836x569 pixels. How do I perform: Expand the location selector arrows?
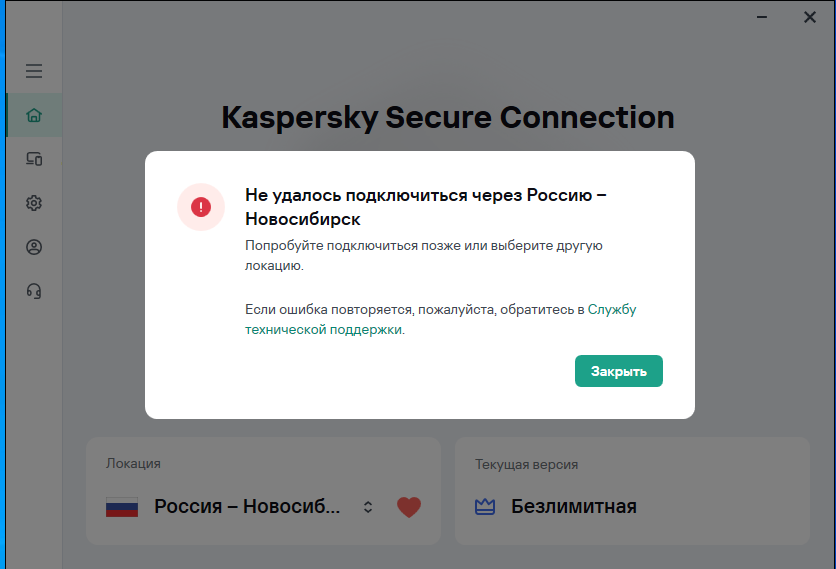(368, 507)
